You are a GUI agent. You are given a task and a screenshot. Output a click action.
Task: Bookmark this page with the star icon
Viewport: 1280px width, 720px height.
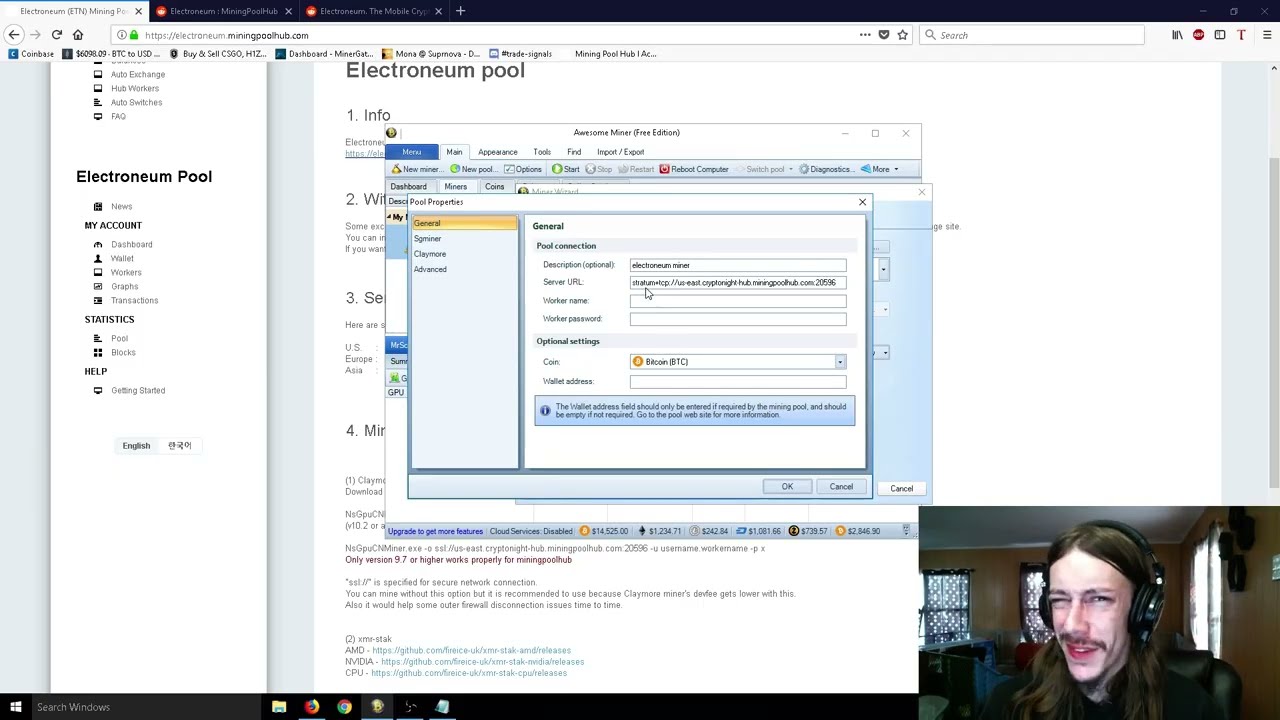[x=902, y=35]
